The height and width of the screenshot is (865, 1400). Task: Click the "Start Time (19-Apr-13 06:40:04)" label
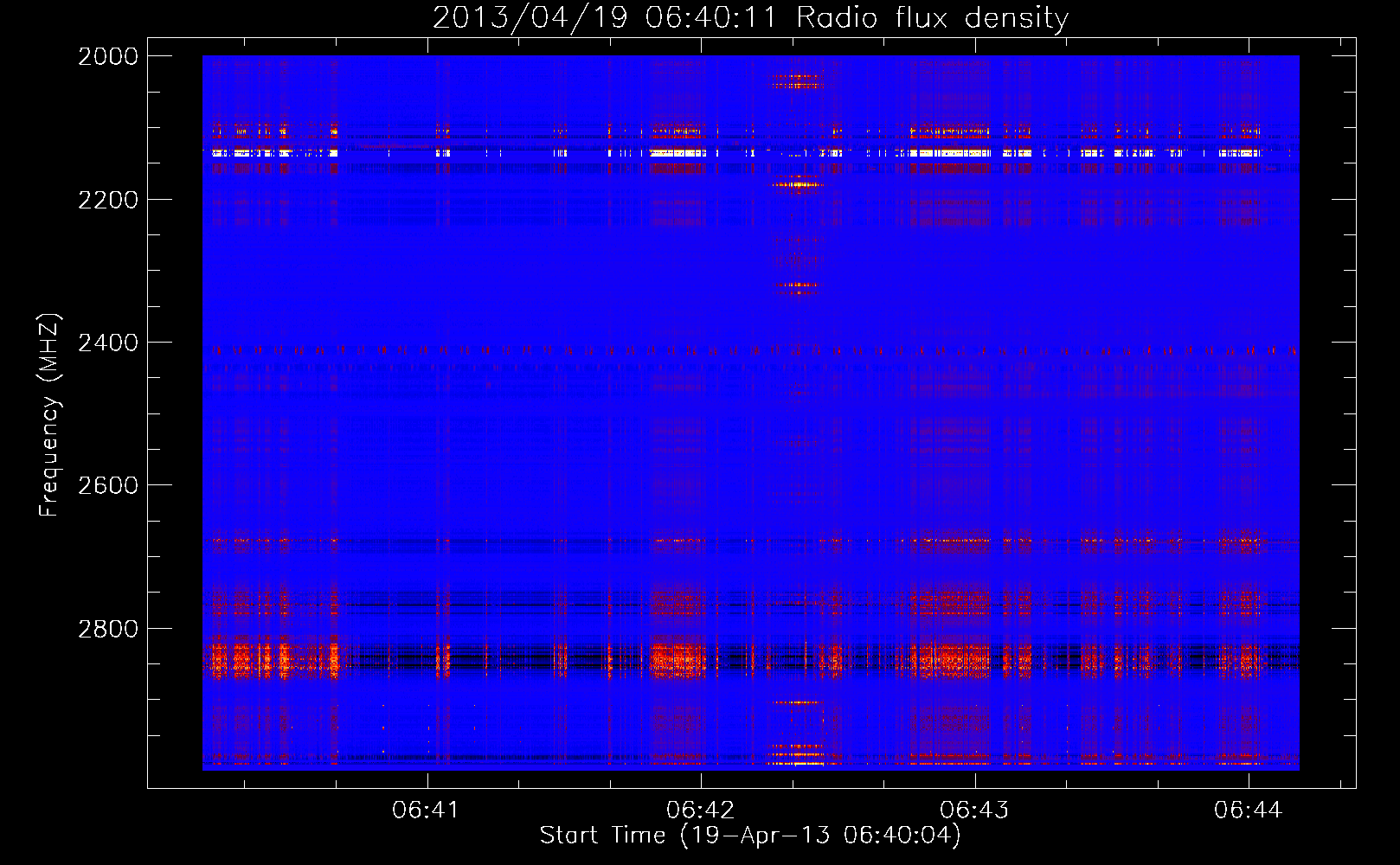tap(750, 836)
